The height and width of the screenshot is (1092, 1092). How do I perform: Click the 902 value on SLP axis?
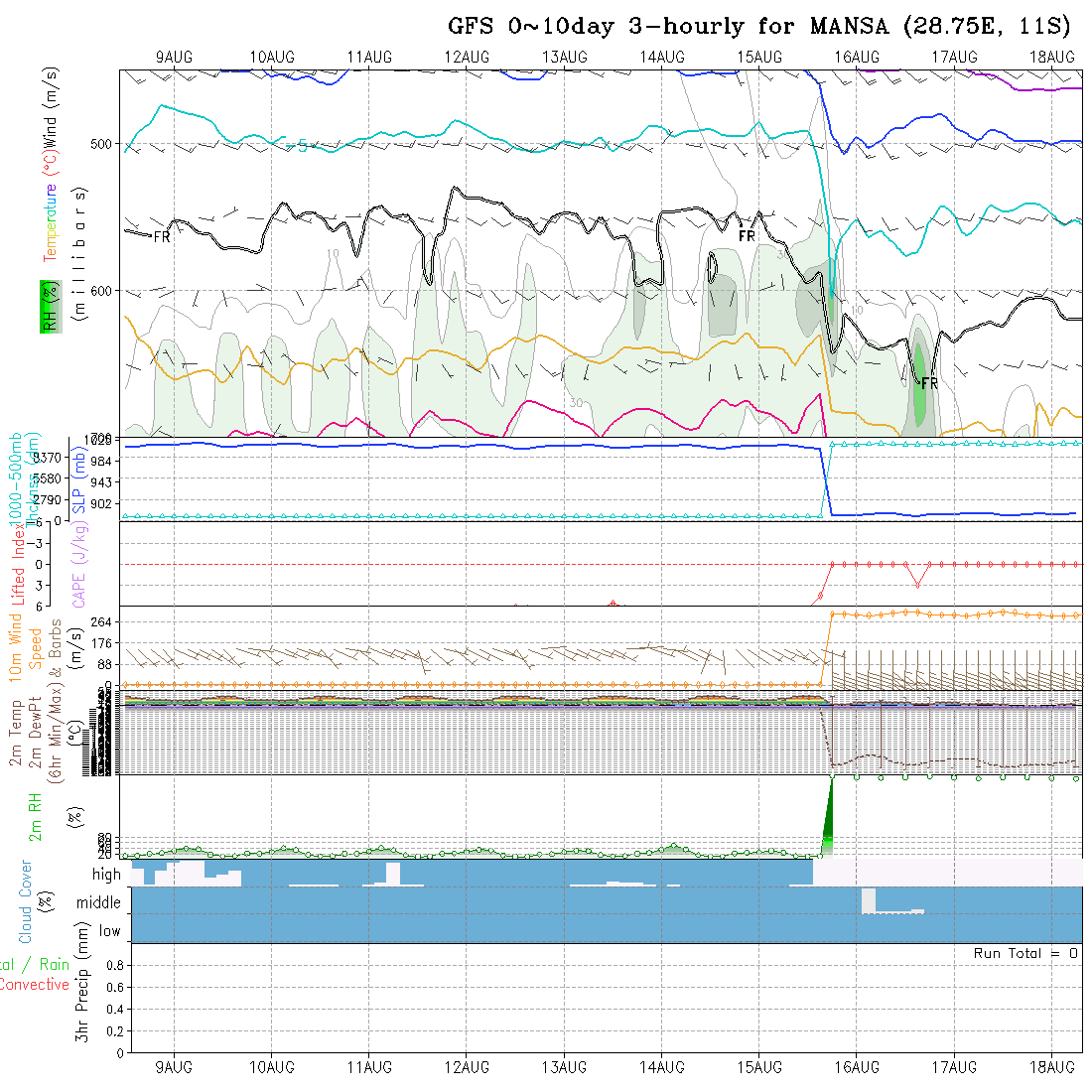pos(101,503)
